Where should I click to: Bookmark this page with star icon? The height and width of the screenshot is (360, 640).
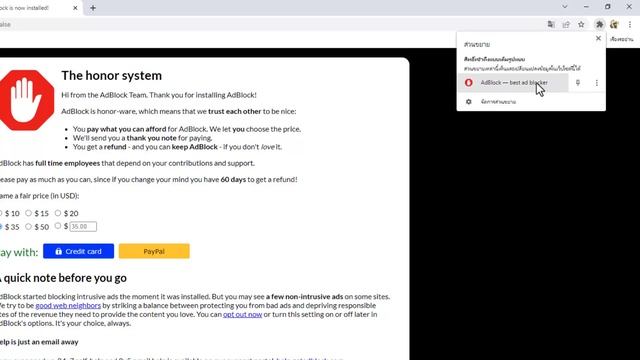tap(581, 24)
